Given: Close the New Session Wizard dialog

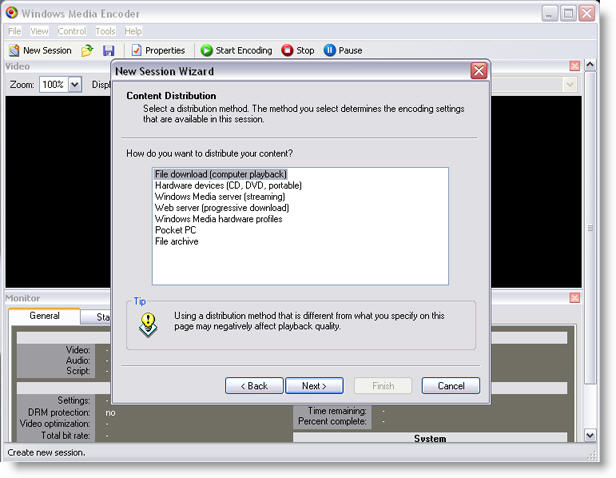Looking at the screenshot, I should pos(479,71).
